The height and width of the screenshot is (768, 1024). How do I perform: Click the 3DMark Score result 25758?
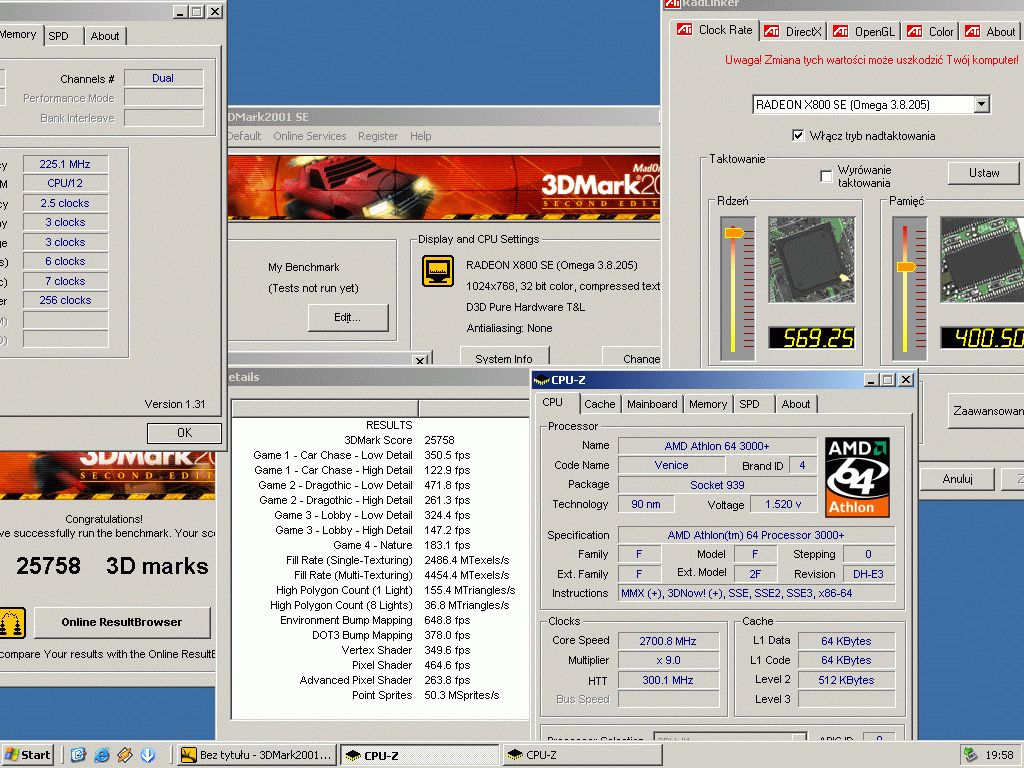[440, 440]
